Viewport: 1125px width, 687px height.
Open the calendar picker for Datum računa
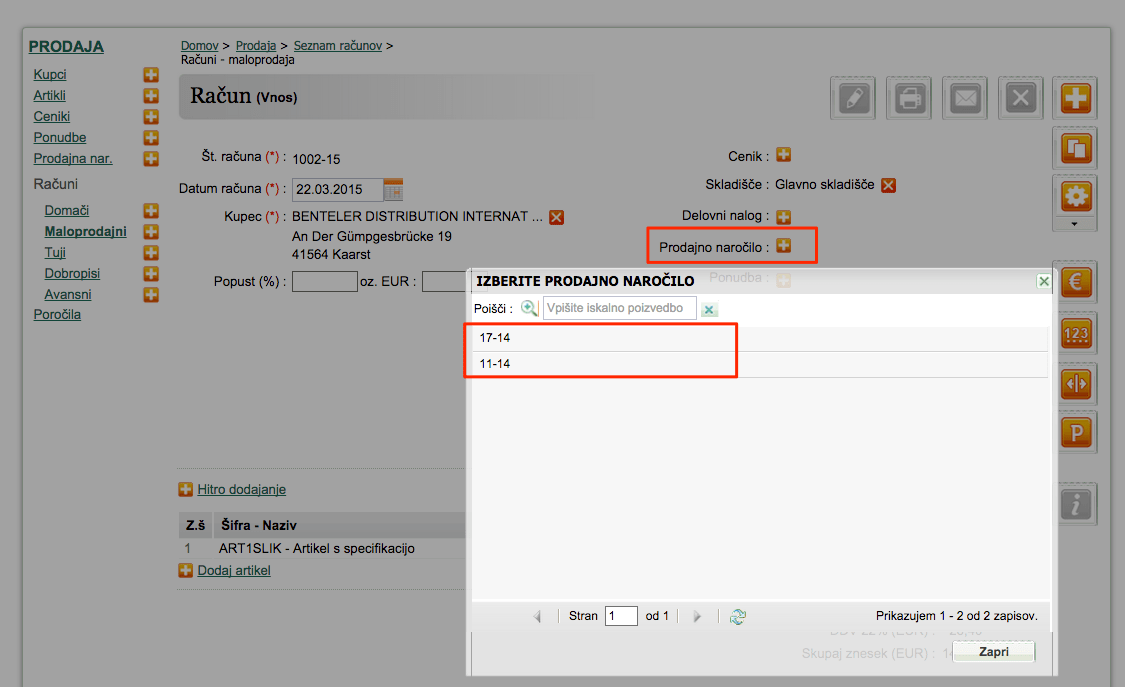tap(393, 189)
